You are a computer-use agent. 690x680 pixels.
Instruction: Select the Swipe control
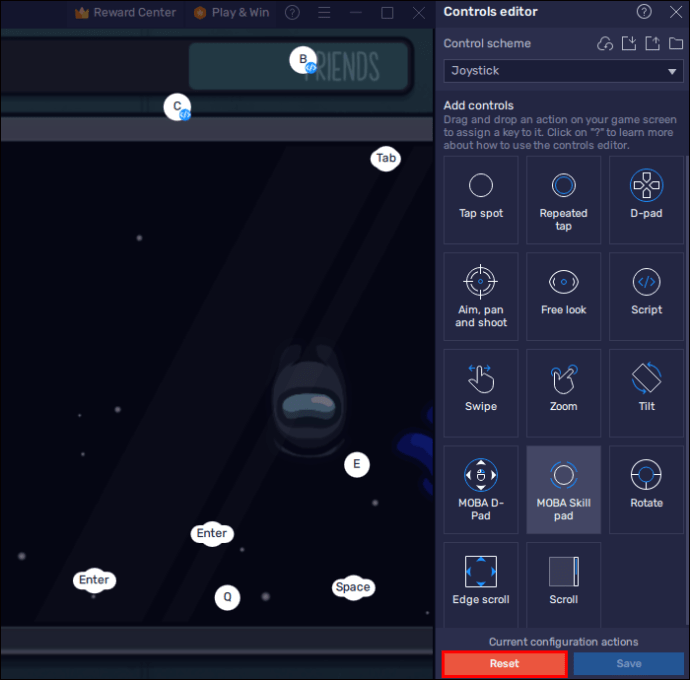coord(481,393)
